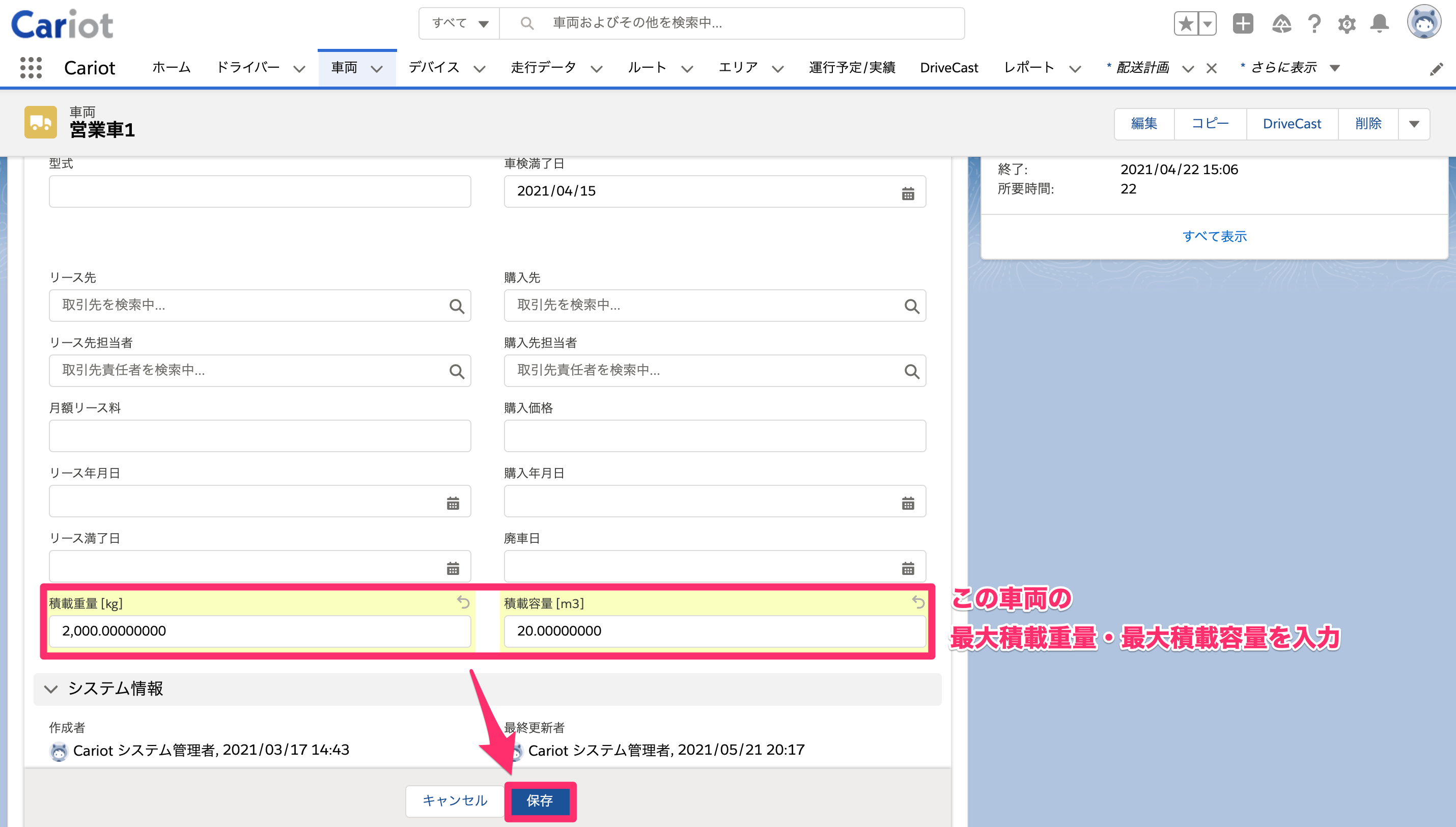
Task: Open the 車検満了日 calendar picker
Action: 908,193
